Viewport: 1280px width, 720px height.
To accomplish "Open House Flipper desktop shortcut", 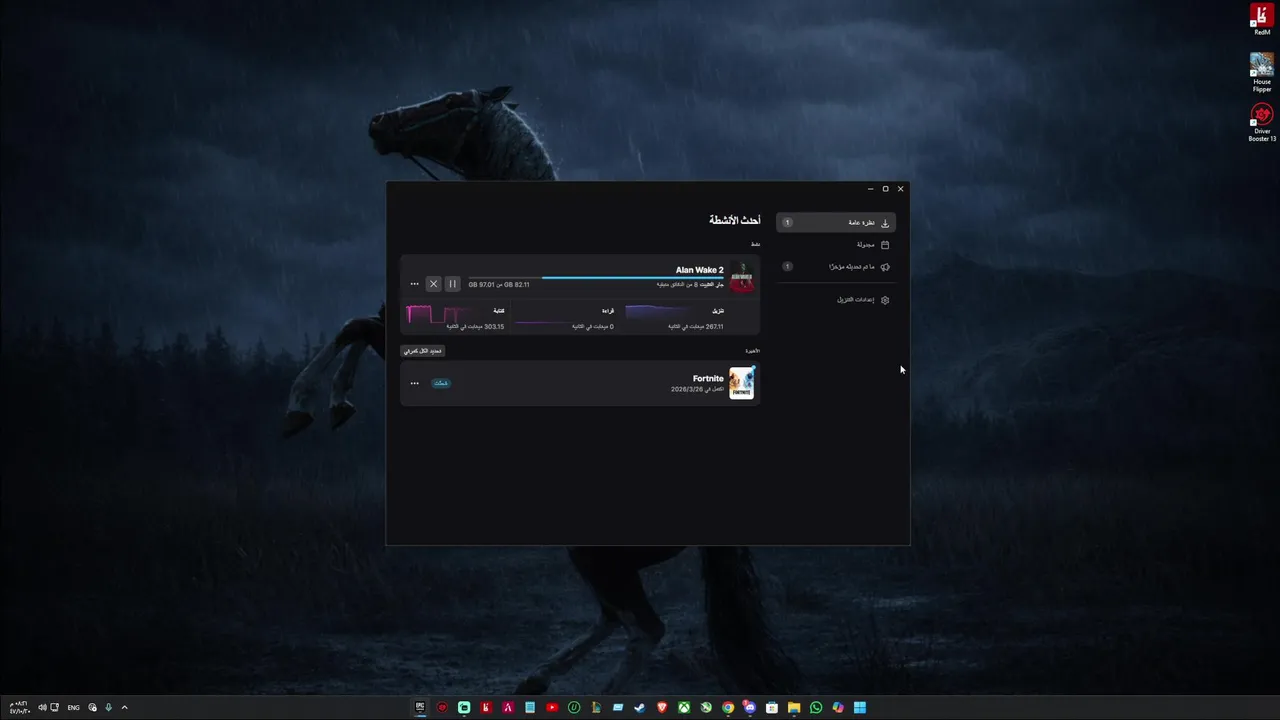I will pos(1262,72).
